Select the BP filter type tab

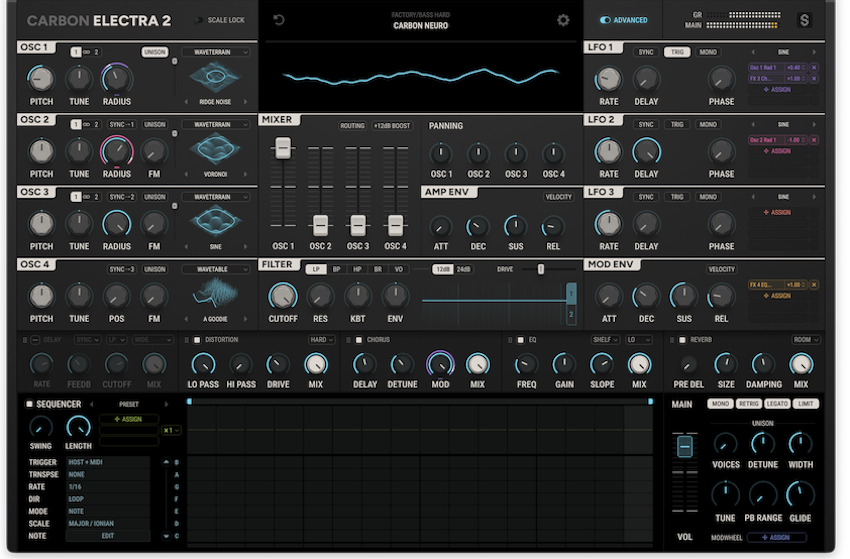(x=337, y=269)
